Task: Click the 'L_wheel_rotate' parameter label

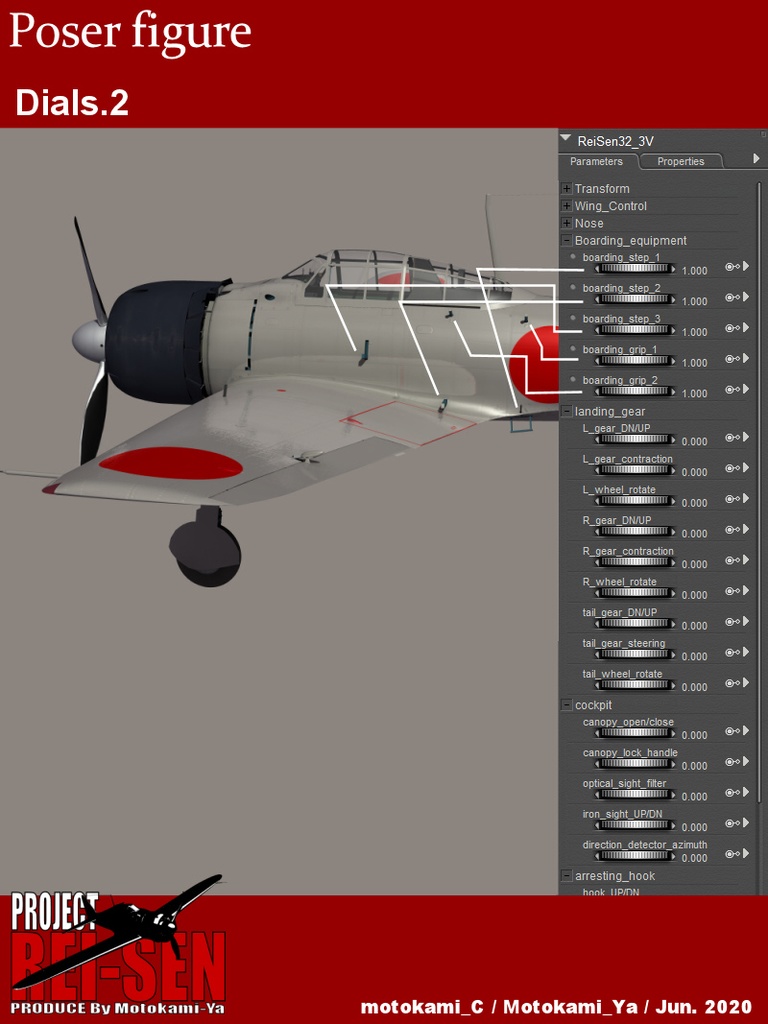Action: tap(618, 490)
